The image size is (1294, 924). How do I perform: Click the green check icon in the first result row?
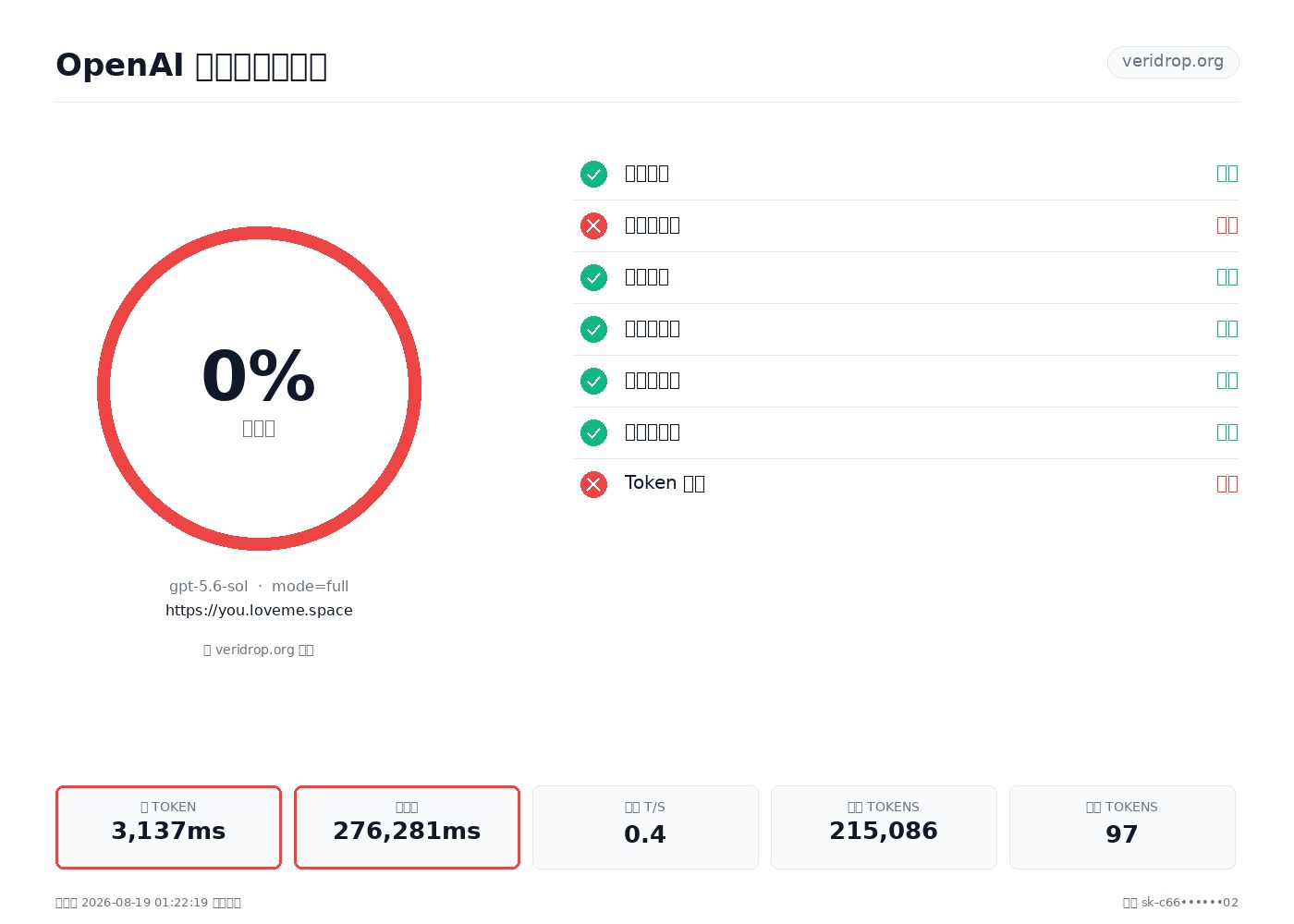click(593, 174)
